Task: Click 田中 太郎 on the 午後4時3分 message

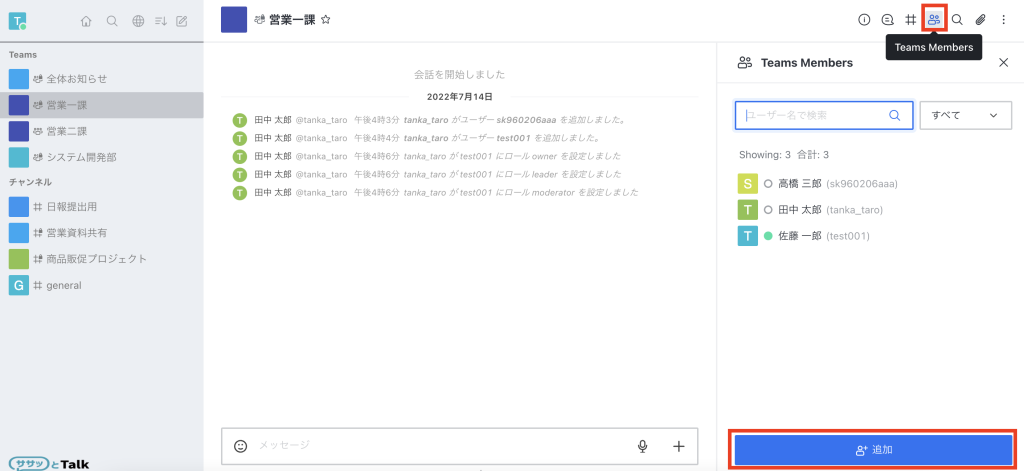Action: 273,120
